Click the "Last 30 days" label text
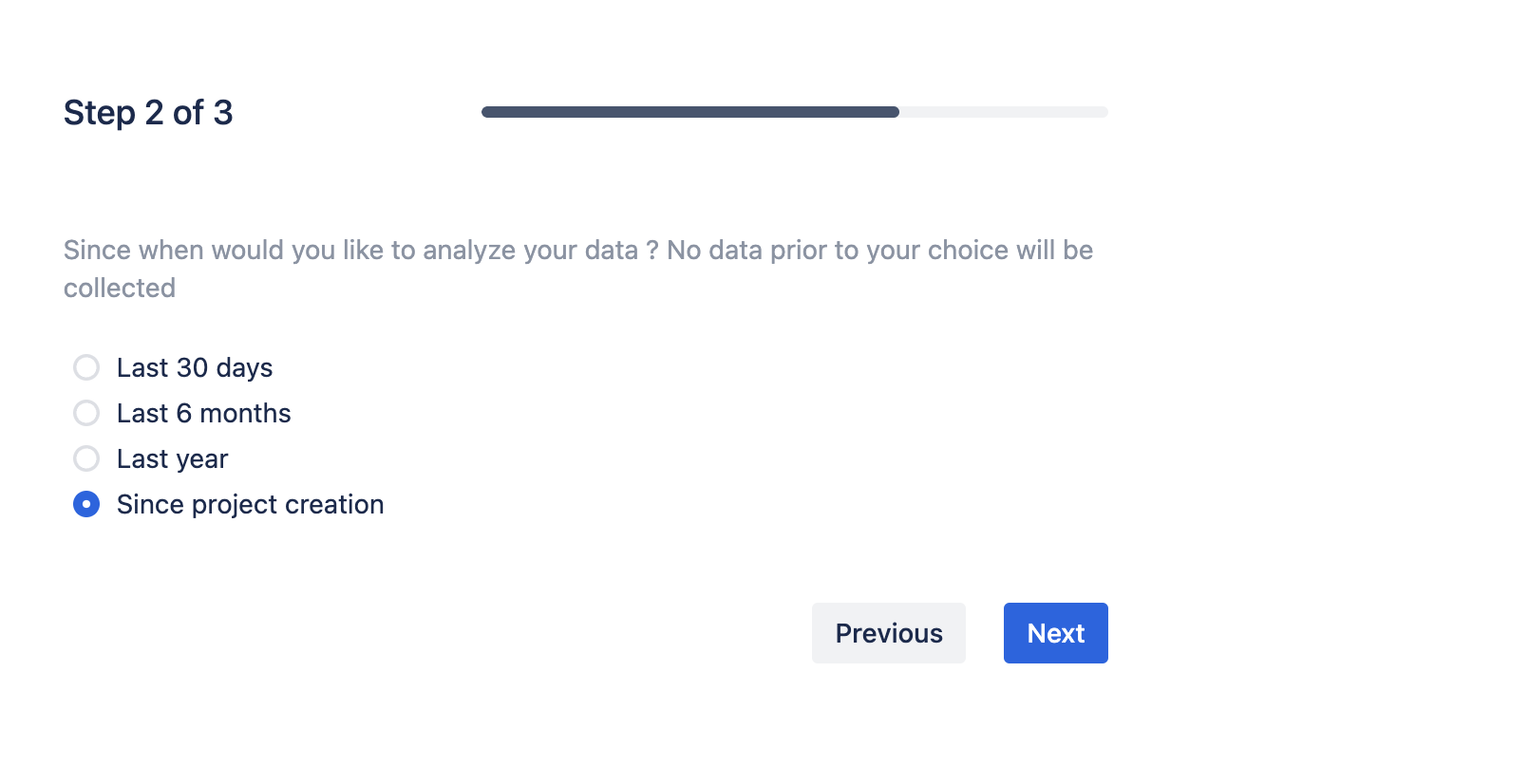Image resolution: width=1529 pixels, height=784 pixels. click(x=195, y=367)
